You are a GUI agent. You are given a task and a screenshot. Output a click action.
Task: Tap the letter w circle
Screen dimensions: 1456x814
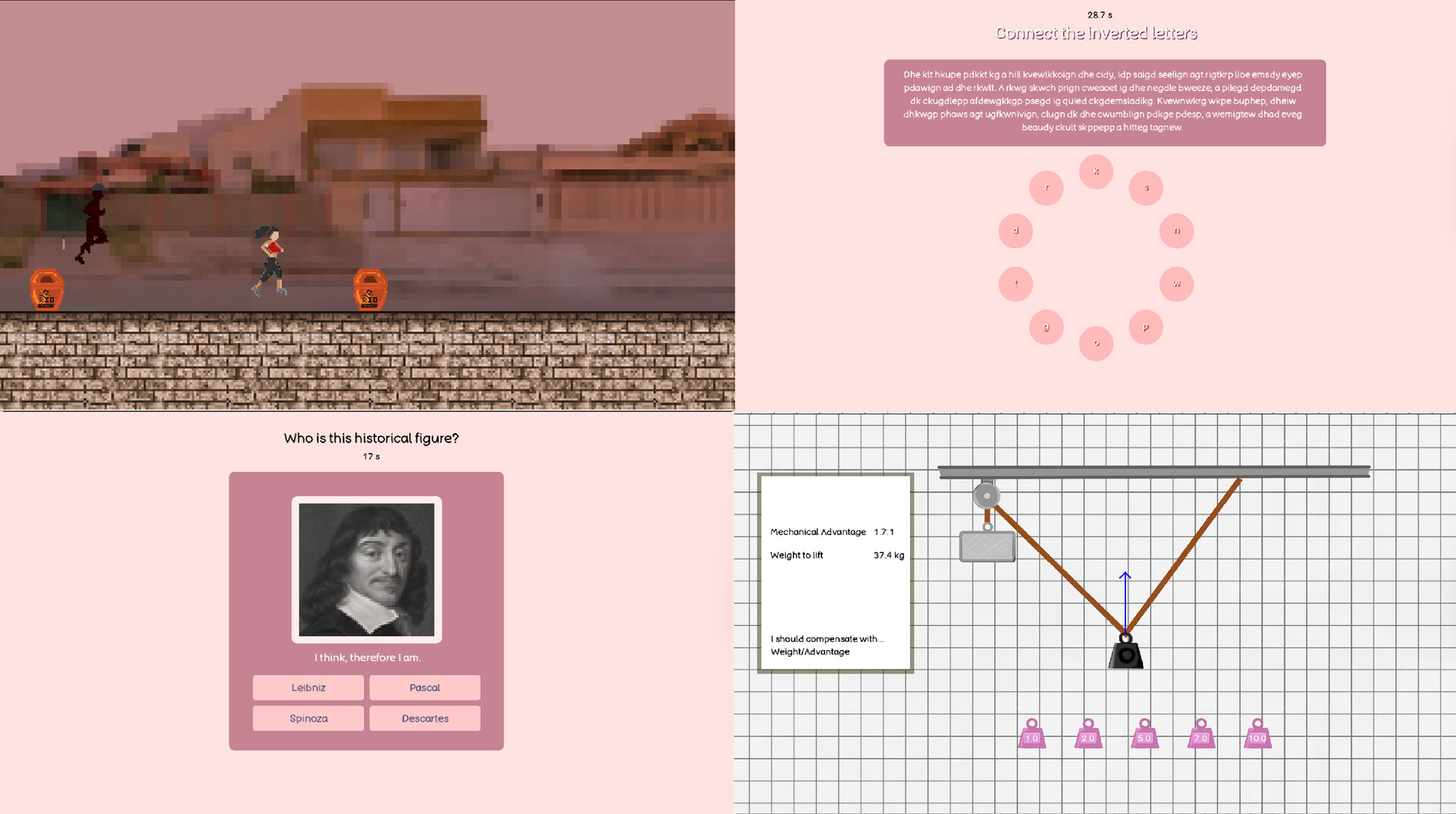click(1176, 284)
